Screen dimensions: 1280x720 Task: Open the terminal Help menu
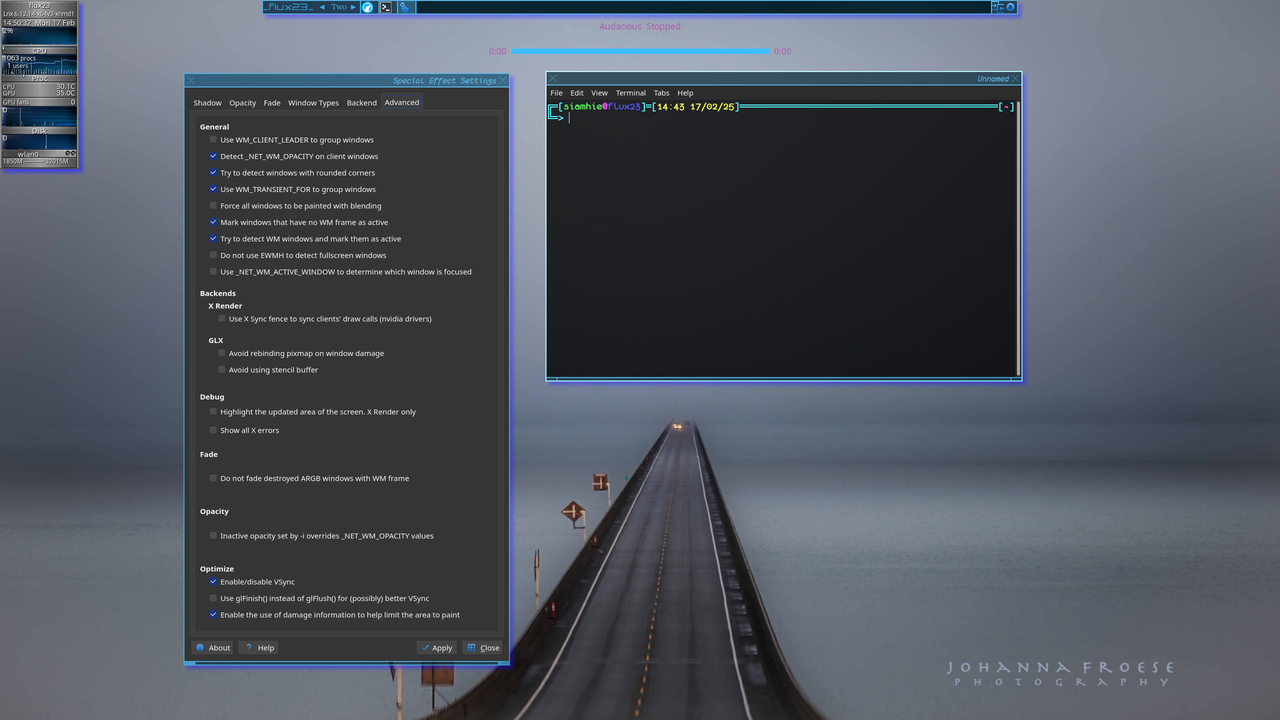pos(685,93)
